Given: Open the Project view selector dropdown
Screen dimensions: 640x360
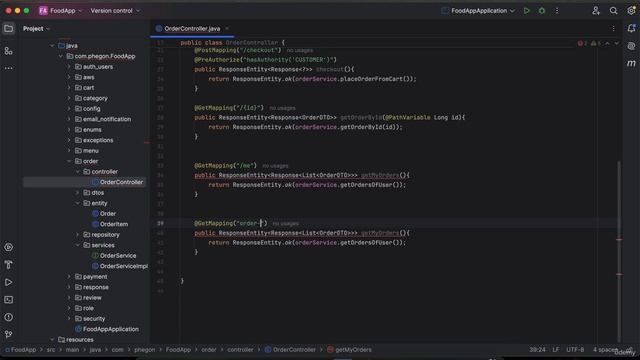Looking at the screenshot, I should point(36,29).
